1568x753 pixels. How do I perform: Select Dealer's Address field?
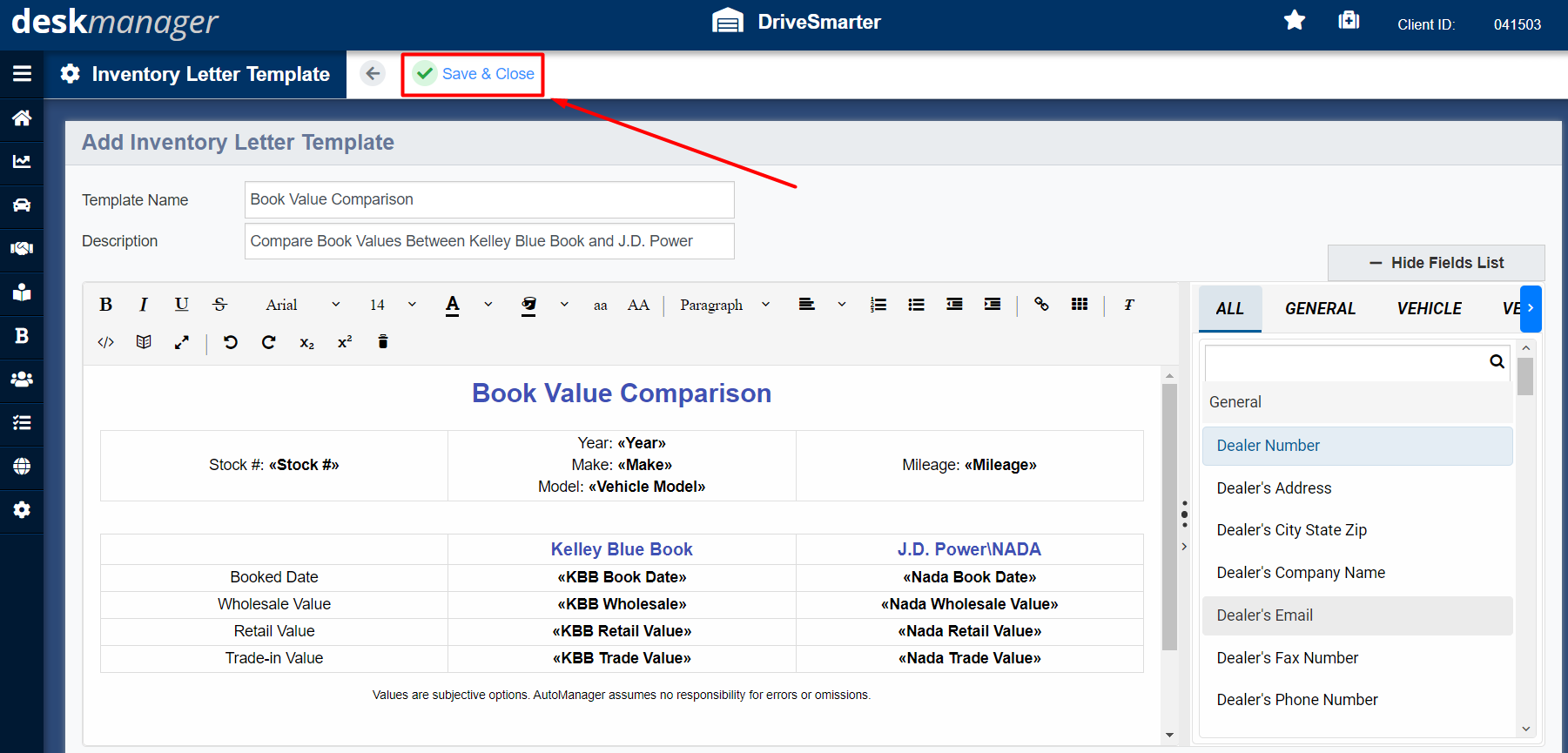[x=1357, y=488]
